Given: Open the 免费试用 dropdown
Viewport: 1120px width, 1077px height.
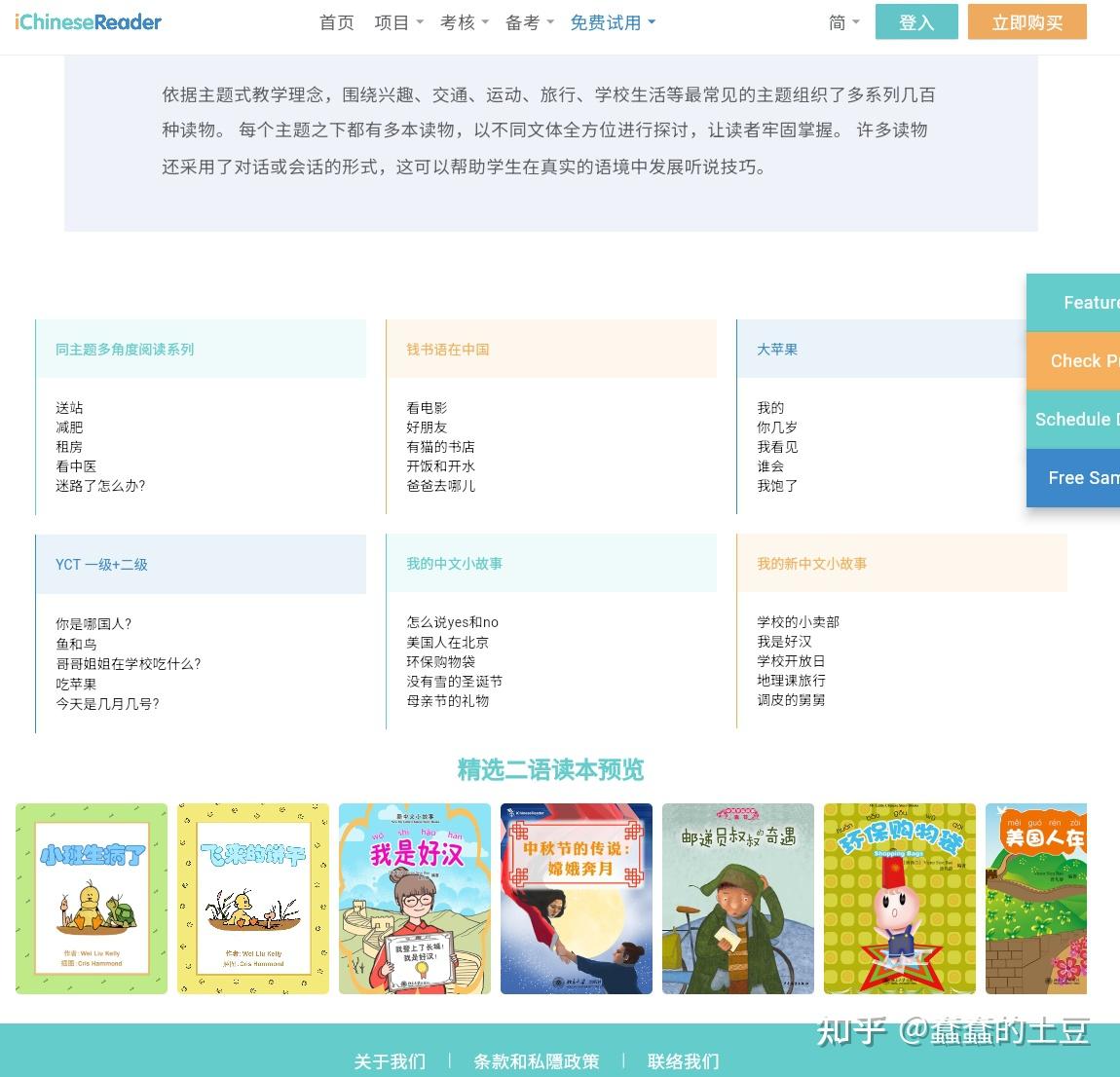Looking at the screenshot, I should (x=606, y=22).
